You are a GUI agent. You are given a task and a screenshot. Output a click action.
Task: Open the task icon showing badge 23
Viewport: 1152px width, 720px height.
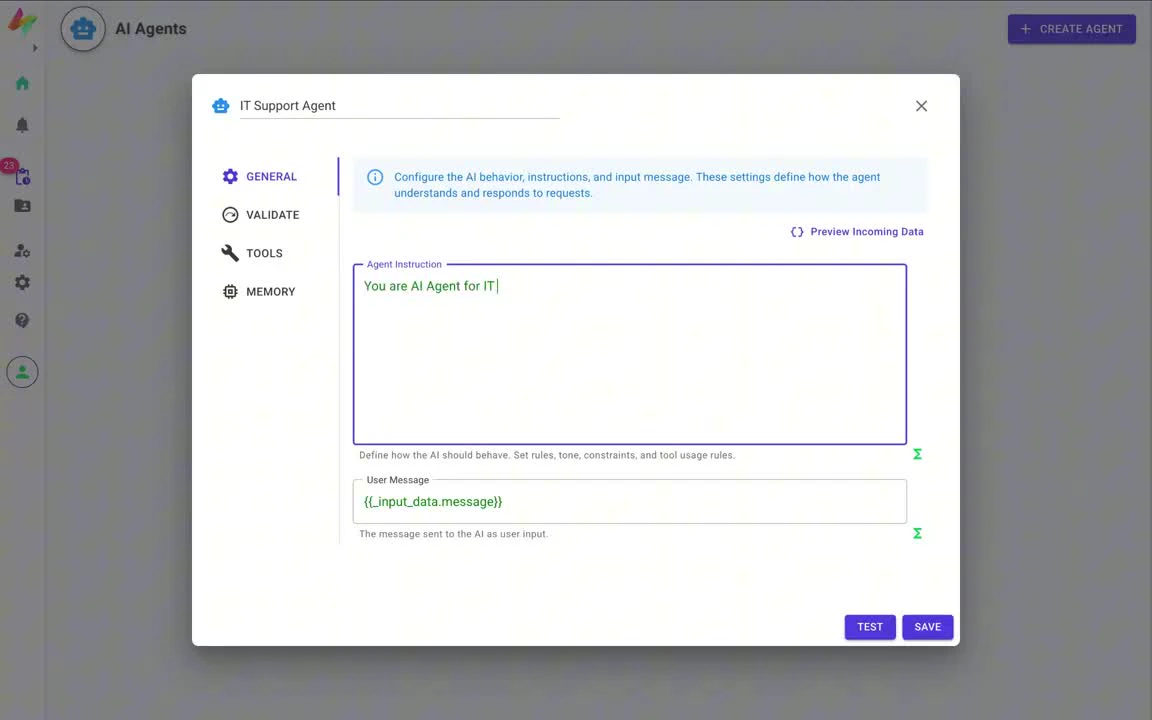point(22,176)
